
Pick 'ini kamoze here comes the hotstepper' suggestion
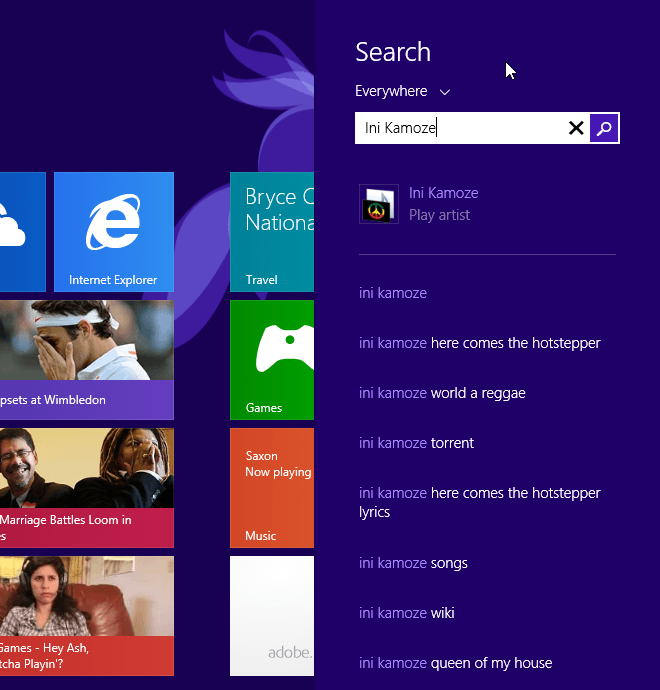click(480, 343)
